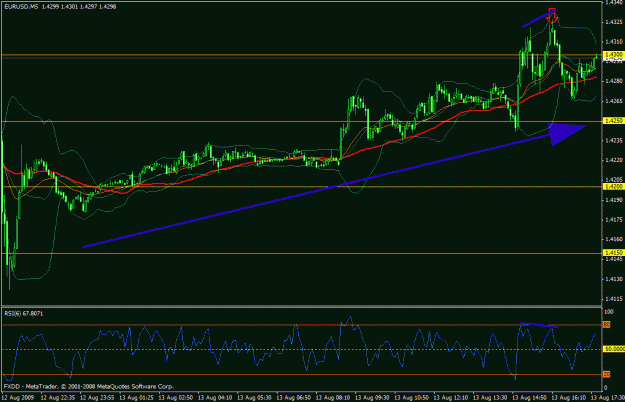Select the 1.4190 price scale value
The width and height of the screenshot is (625, 402).
click(x=614, y=200)
